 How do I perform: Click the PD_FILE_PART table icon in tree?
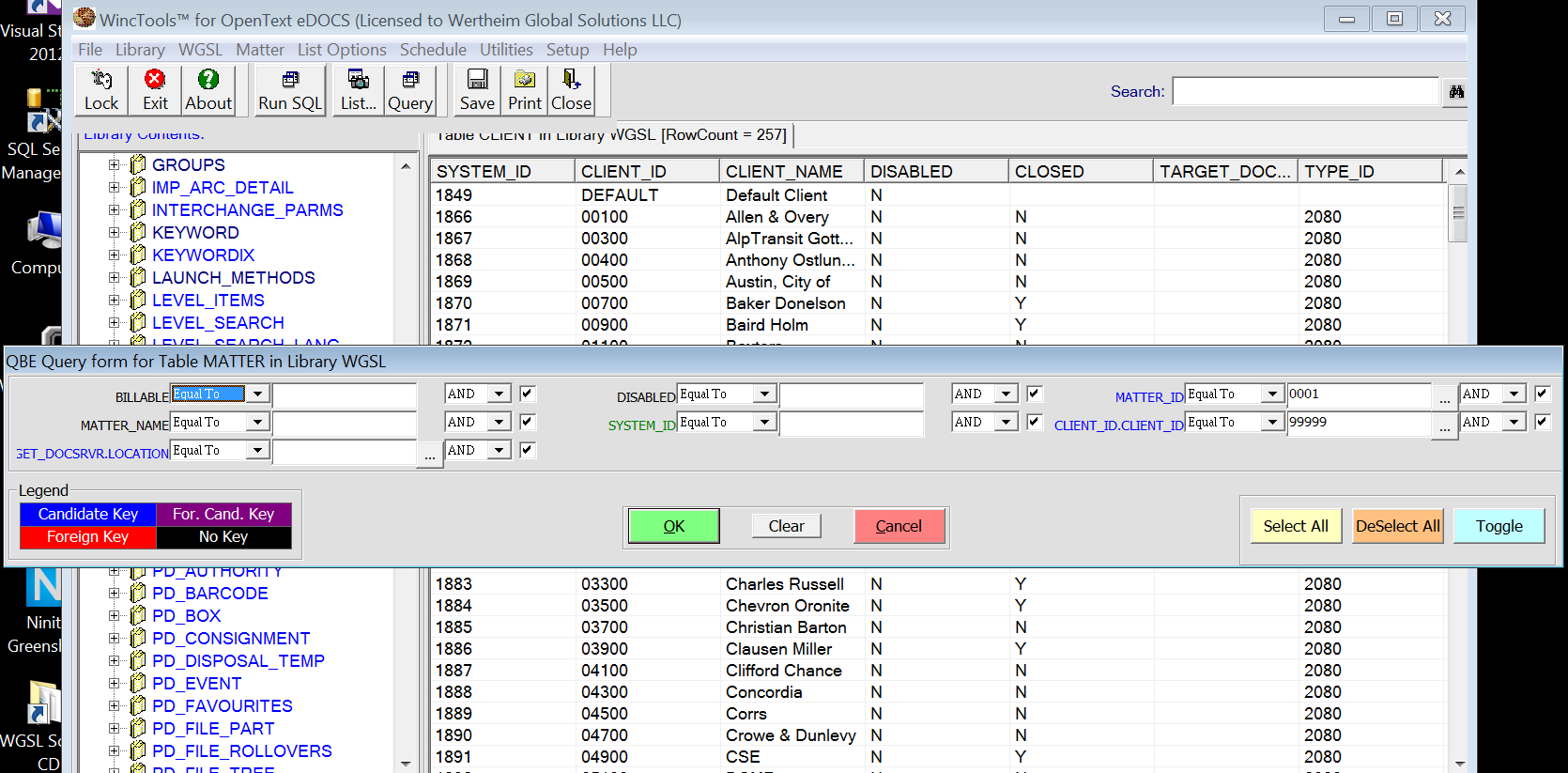[138, 728]
